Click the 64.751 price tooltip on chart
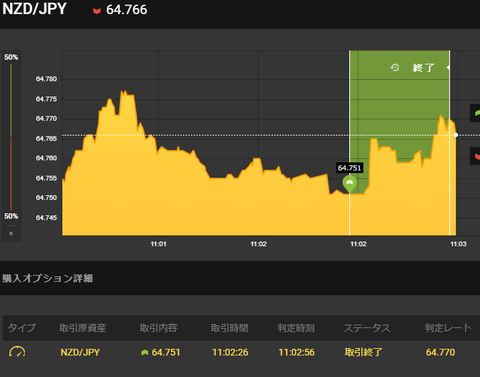Screen dimensions: 480x377 (x=349, y=168)
